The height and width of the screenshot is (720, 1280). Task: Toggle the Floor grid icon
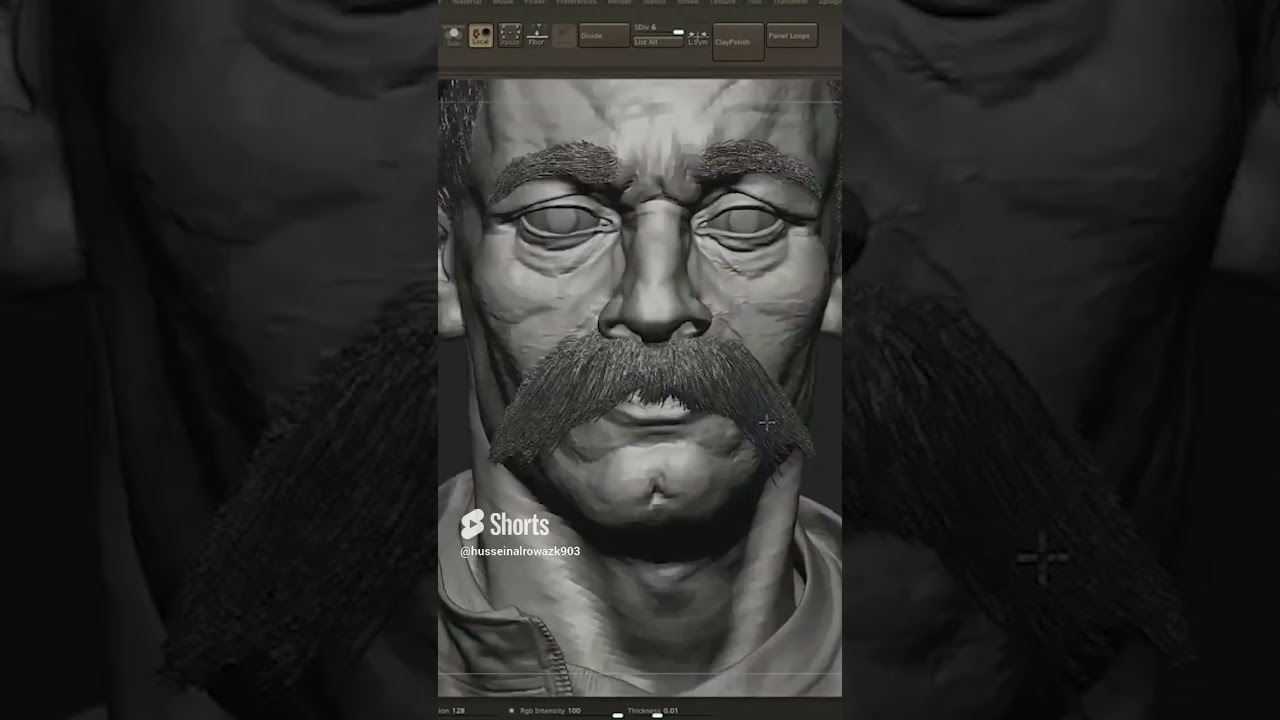click(x=537, y=36)
